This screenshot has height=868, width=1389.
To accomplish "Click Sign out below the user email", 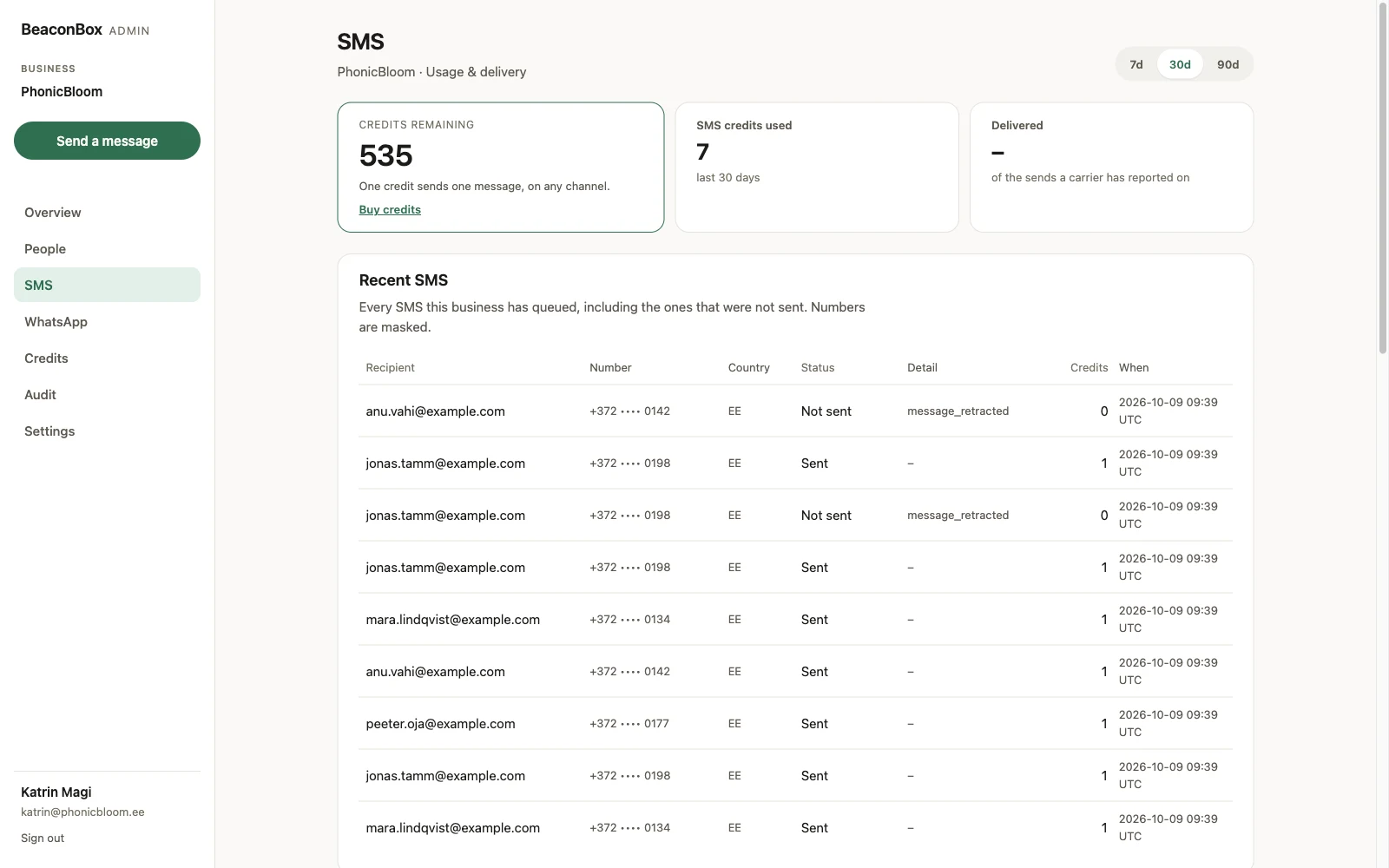I will (x=43, y=838).
